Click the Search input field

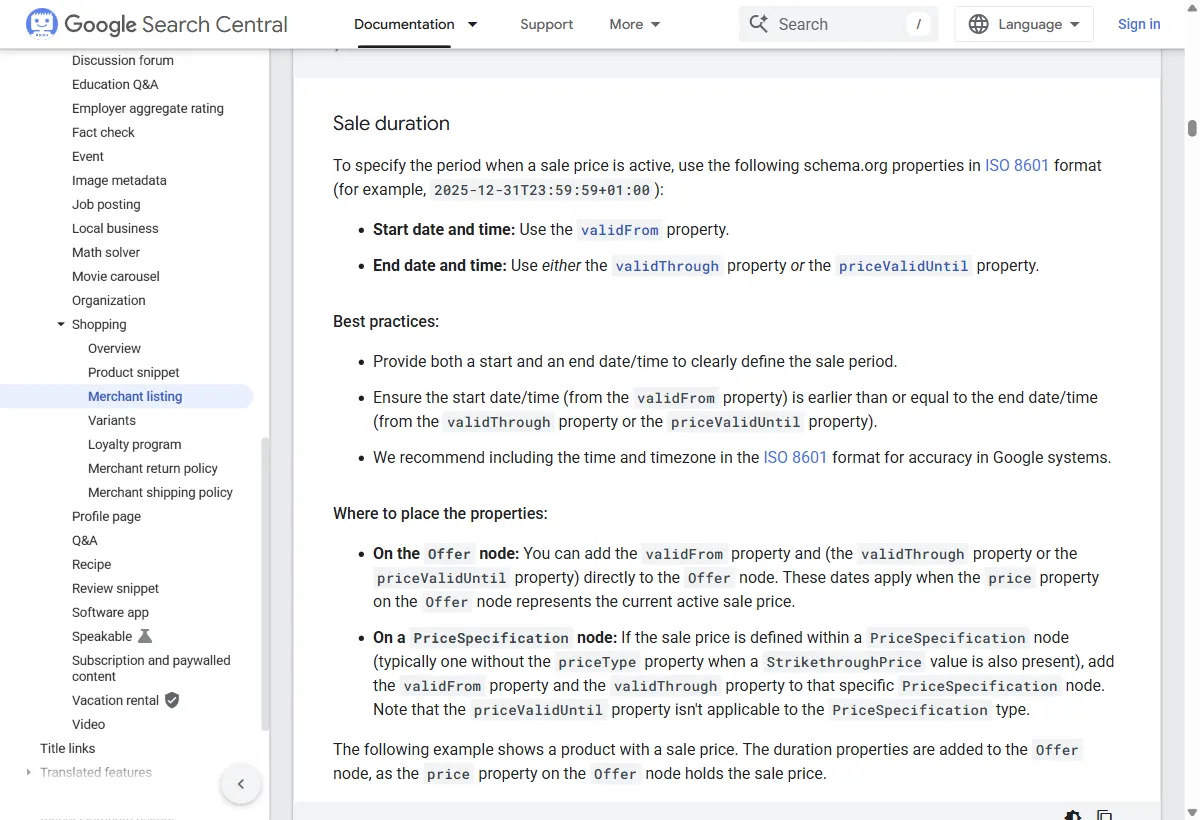pos(838,24)
